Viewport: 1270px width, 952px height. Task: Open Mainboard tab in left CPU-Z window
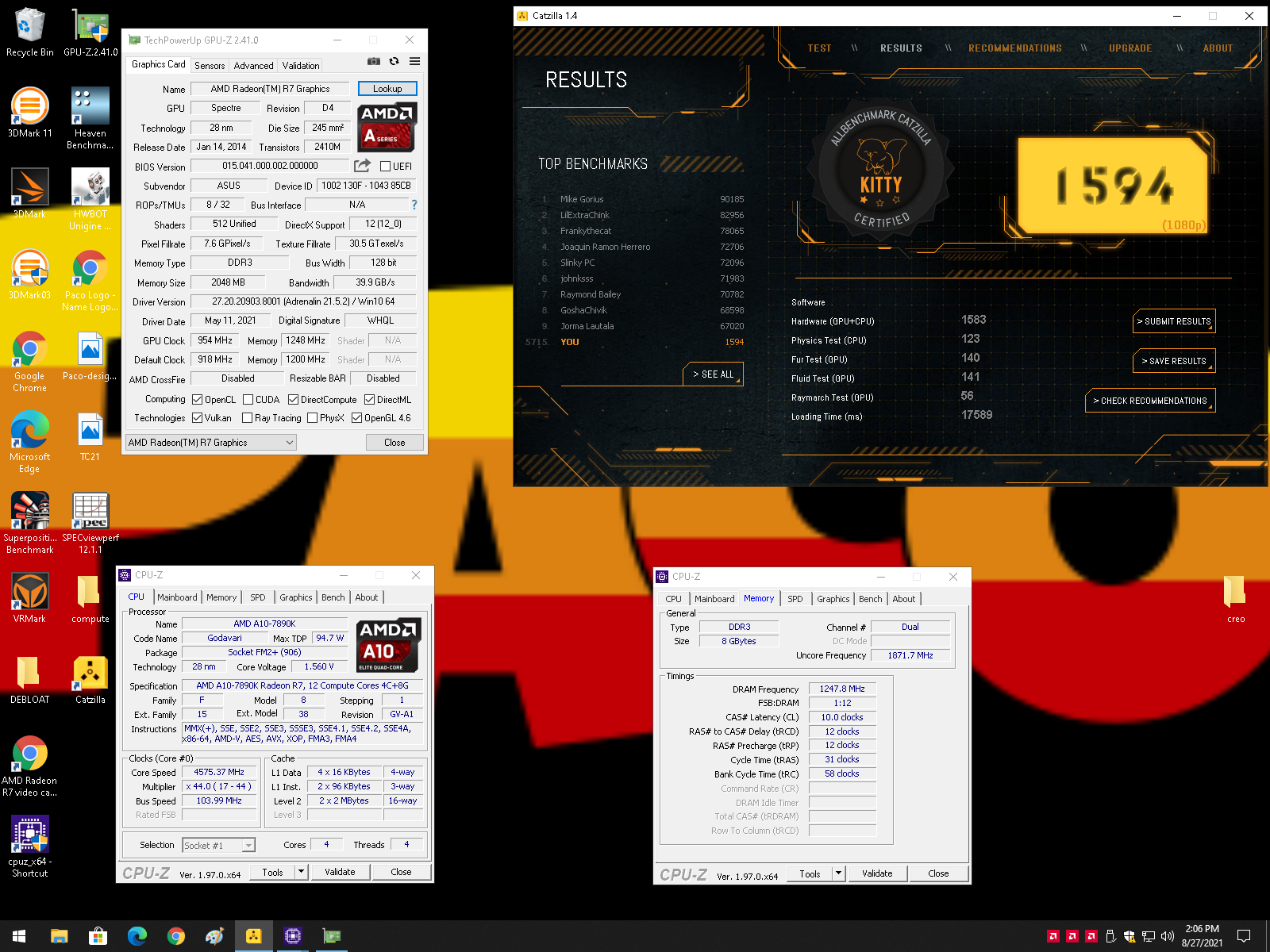click(x=177, y=597)
